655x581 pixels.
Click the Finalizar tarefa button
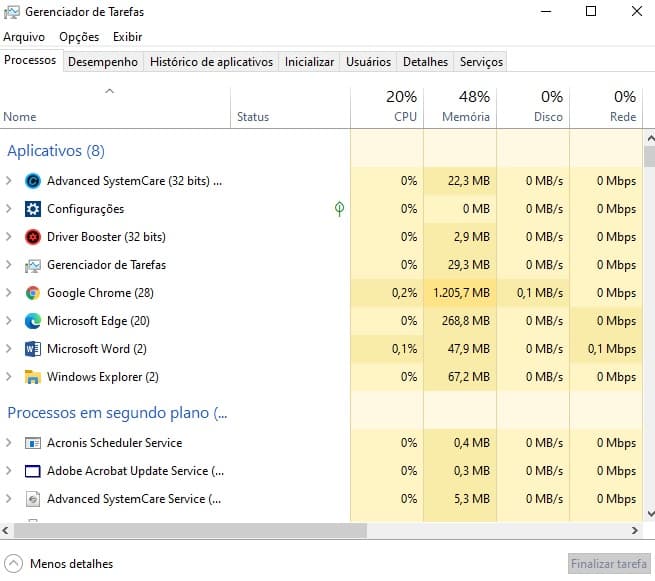point(609,564)
